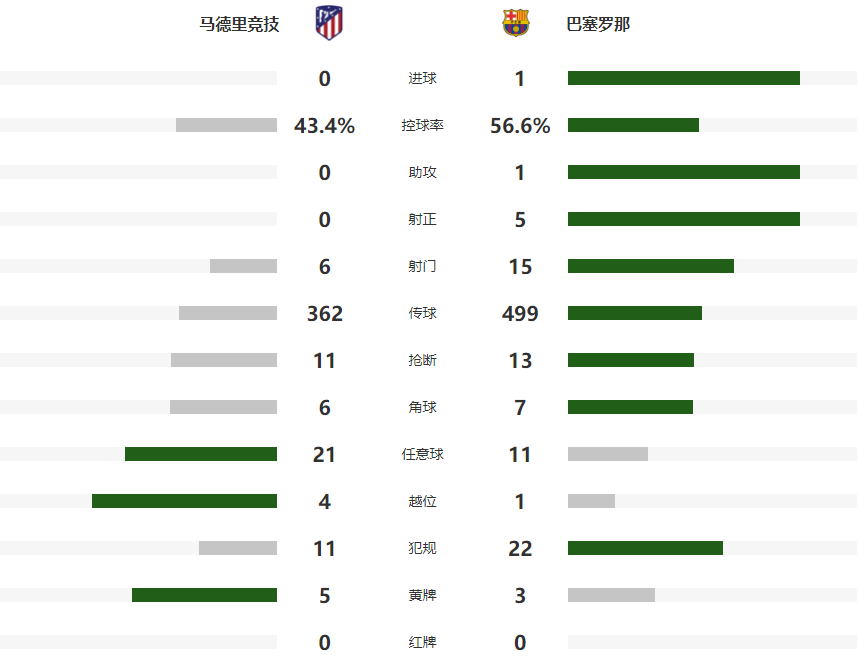Click Barcelona's green 射门 shots bar
860x657 pixels.
click(650, 266)
